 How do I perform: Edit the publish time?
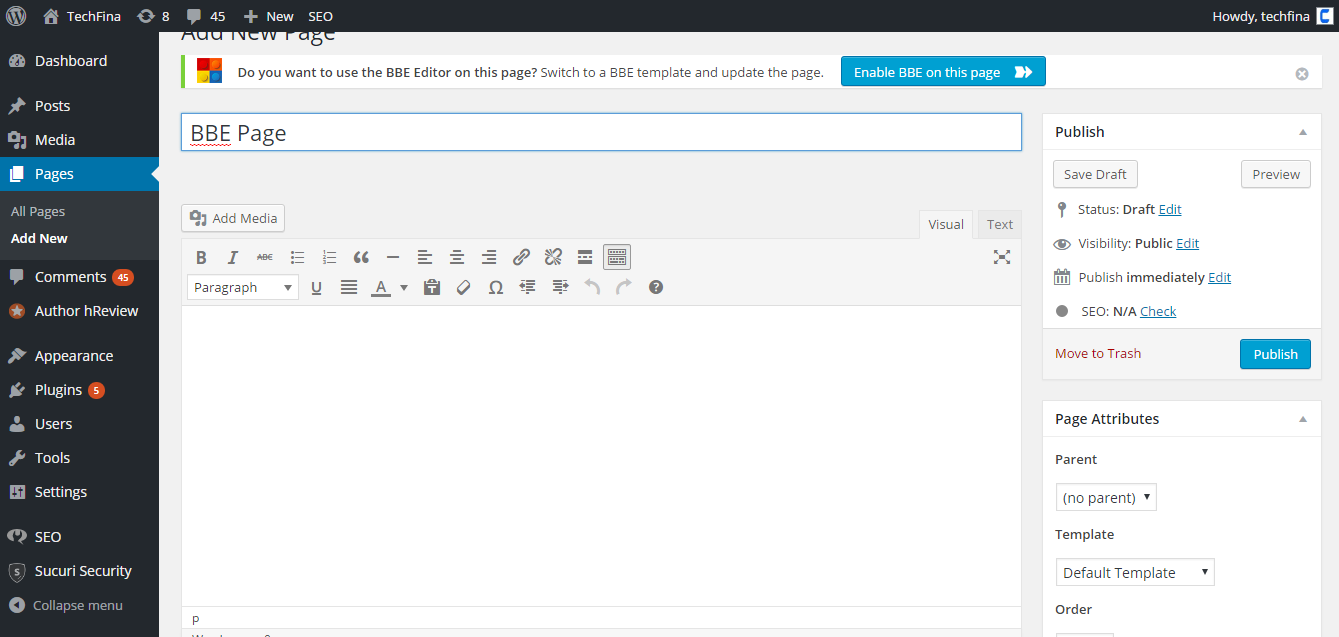pos(1220,278)
